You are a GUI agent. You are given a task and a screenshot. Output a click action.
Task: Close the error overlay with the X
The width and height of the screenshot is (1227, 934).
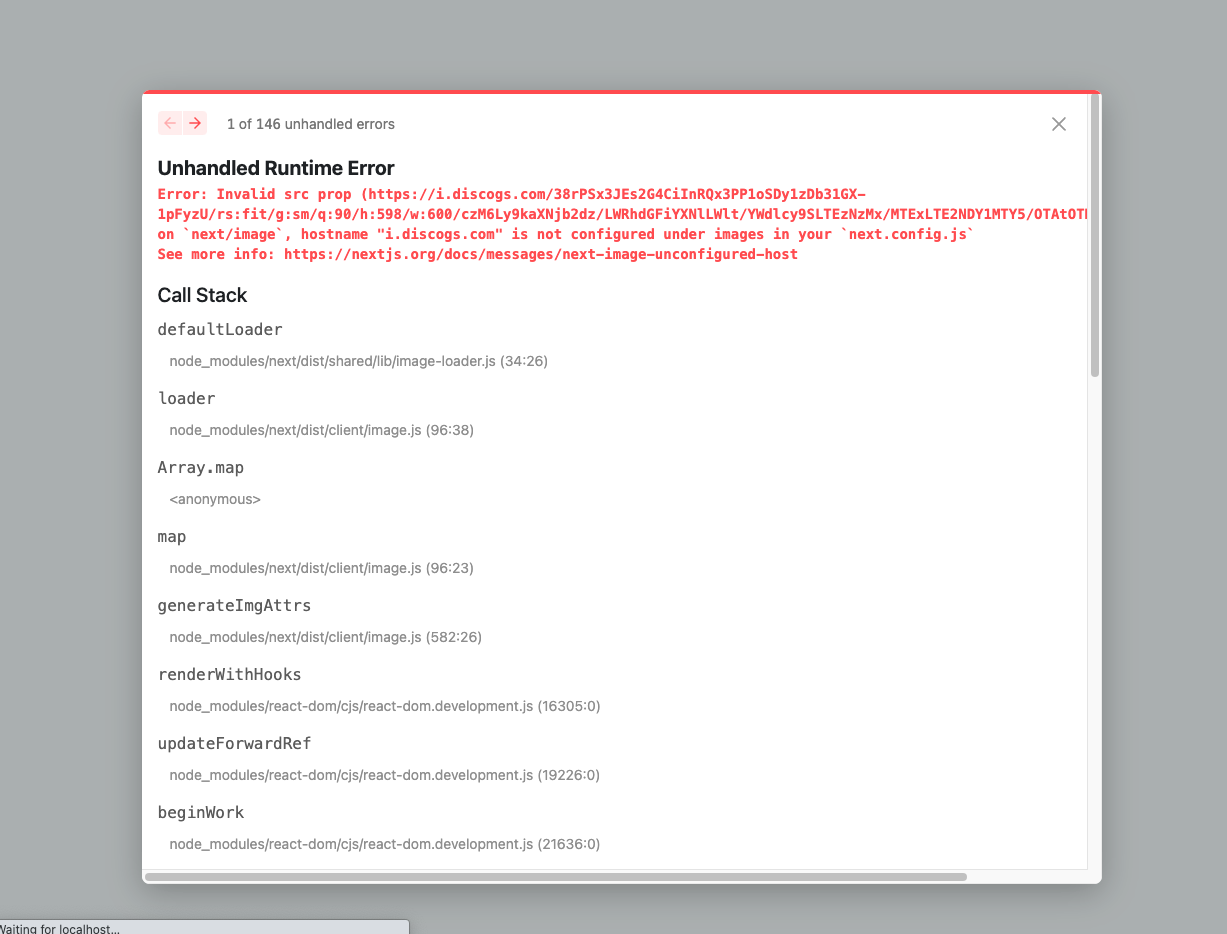coord(1059,124)
